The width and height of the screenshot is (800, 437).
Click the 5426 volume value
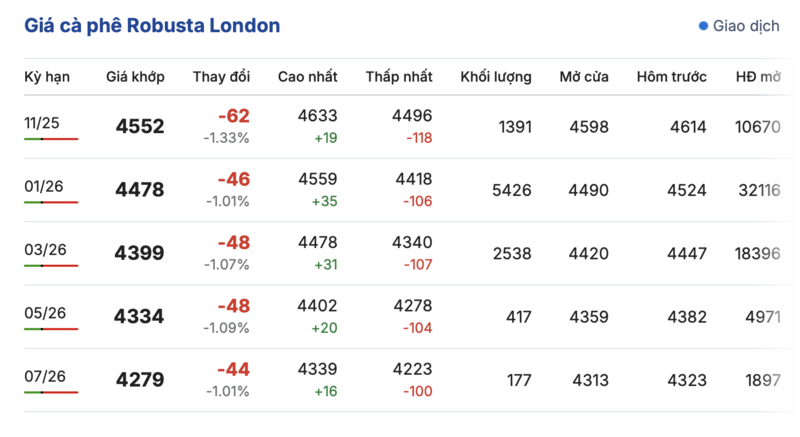click(512, 190)
